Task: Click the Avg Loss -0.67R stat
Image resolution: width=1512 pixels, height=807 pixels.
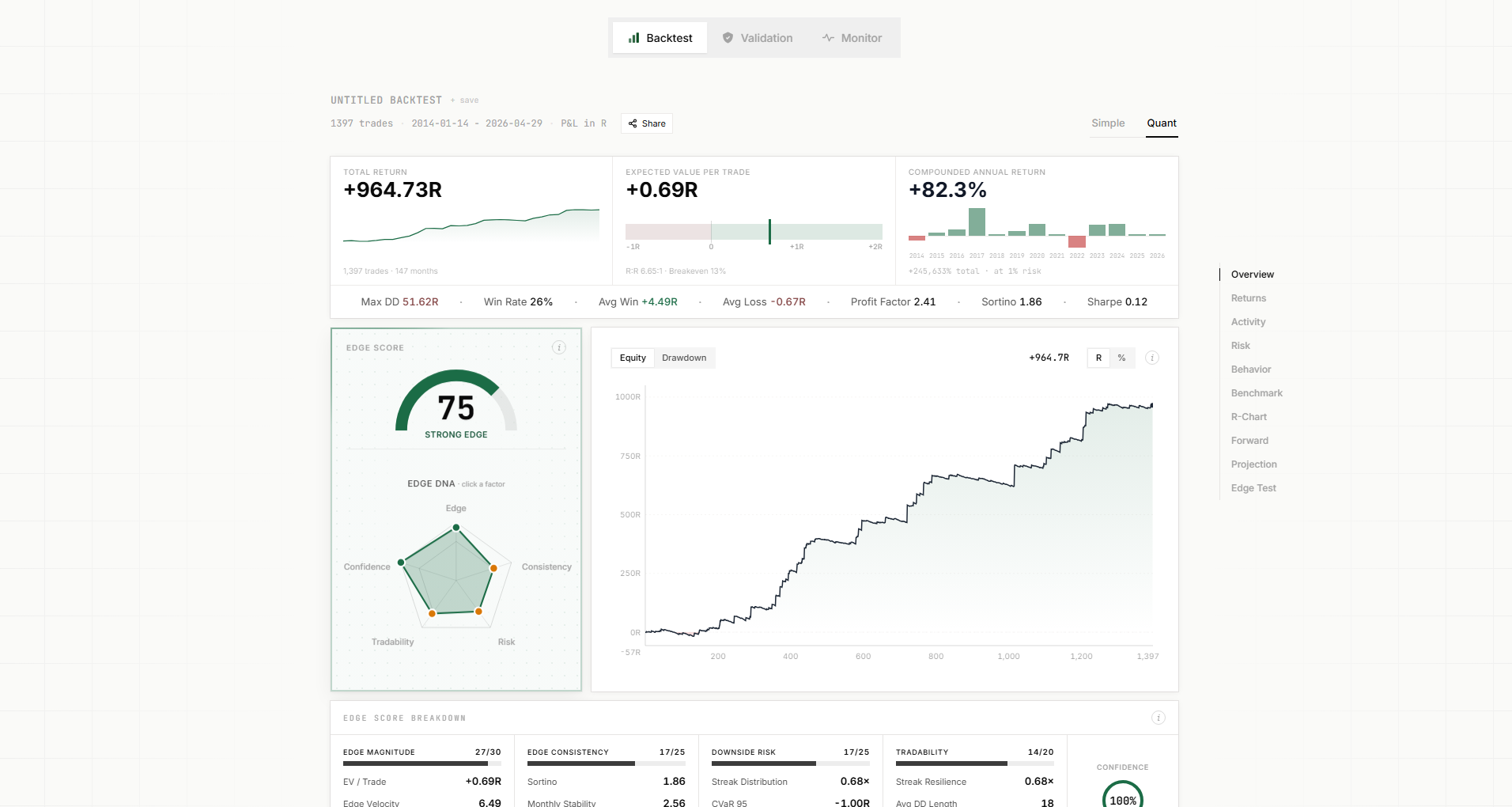Action: [764, 302]
